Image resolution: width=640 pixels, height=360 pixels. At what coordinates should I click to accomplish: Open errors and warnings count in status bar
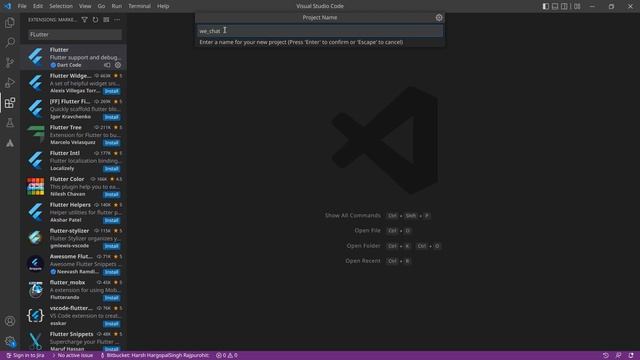point(227,356)
